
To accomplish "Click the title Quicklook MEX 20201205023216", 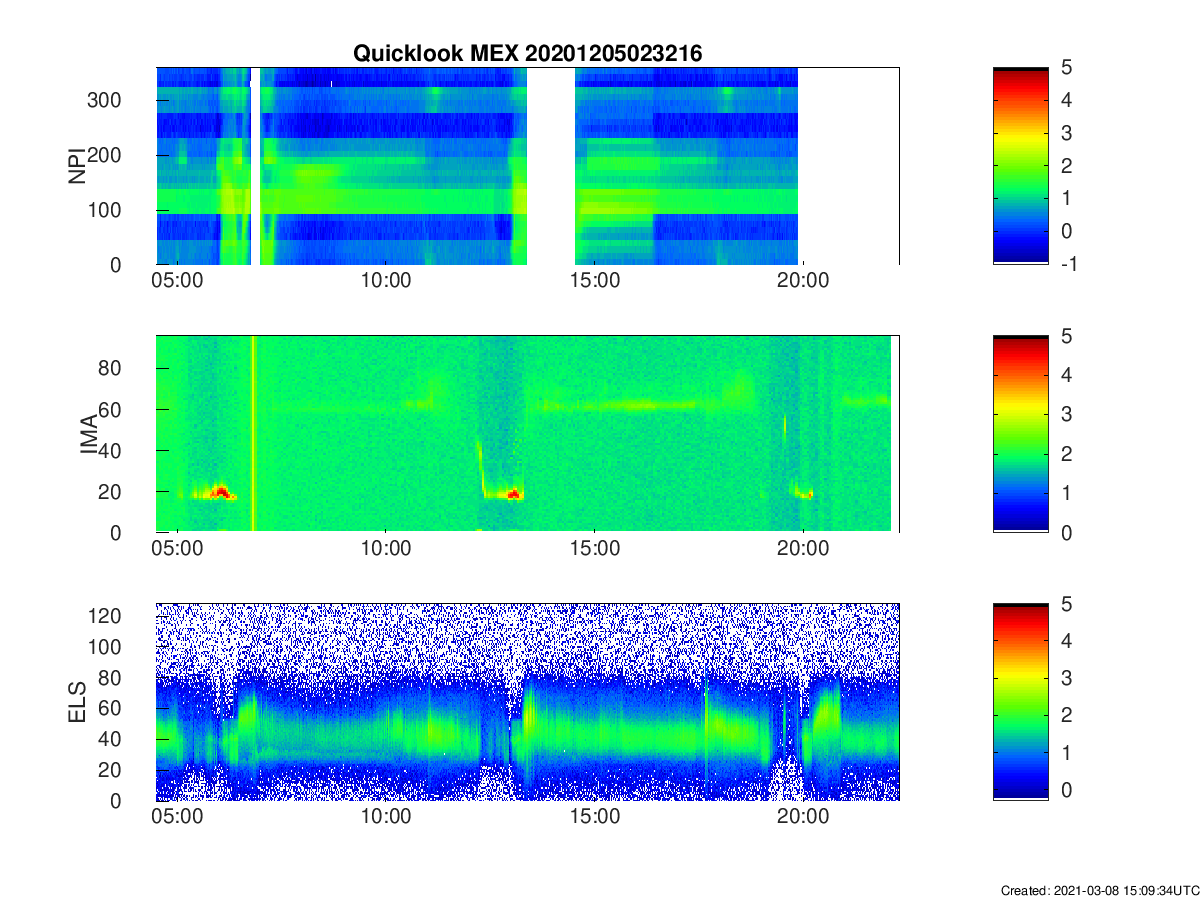I will coord(528,54).
